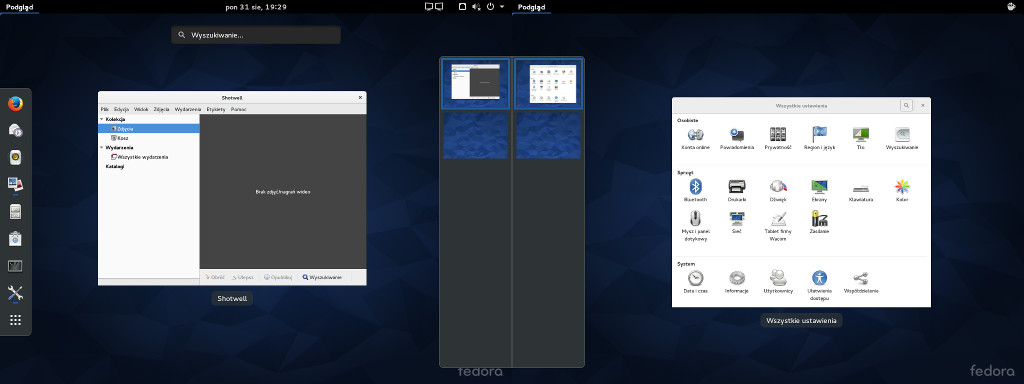Screen dimensions: 1024x384
Task: Open Settings wrench icon in the dash
Action: pos(16,293)
